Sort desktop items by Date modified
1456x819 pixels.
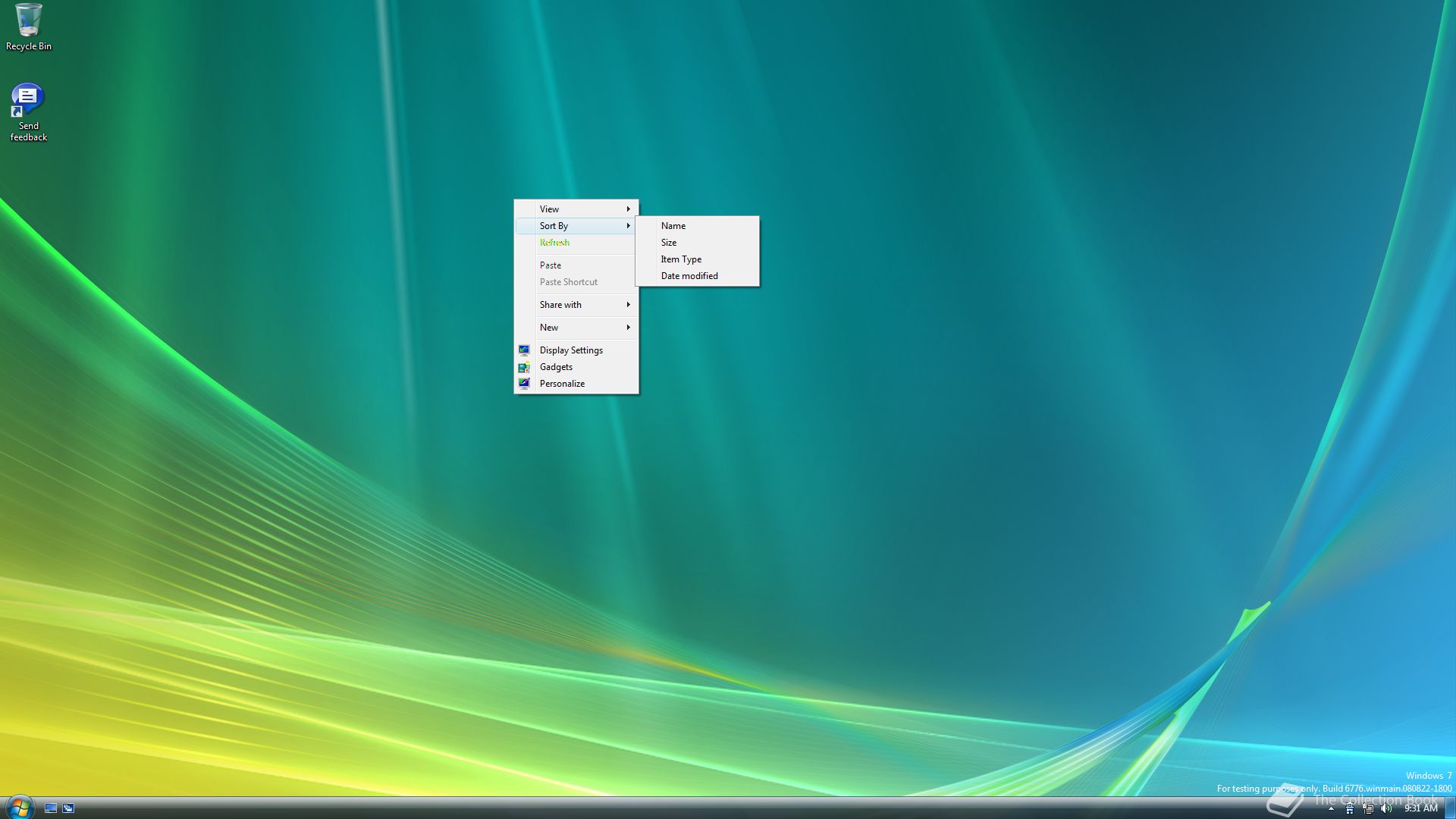[x=697, y=275]
